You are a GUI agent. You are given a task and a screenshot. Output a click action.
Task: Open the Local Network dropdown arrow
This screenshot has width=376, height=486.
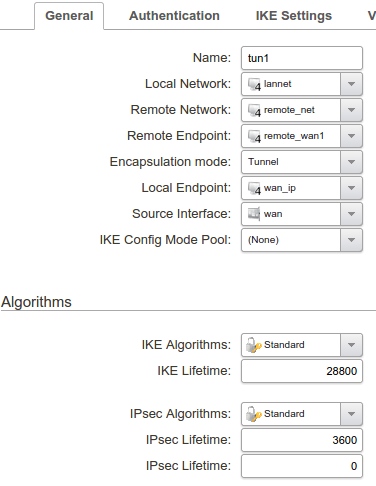pos(351,84)
